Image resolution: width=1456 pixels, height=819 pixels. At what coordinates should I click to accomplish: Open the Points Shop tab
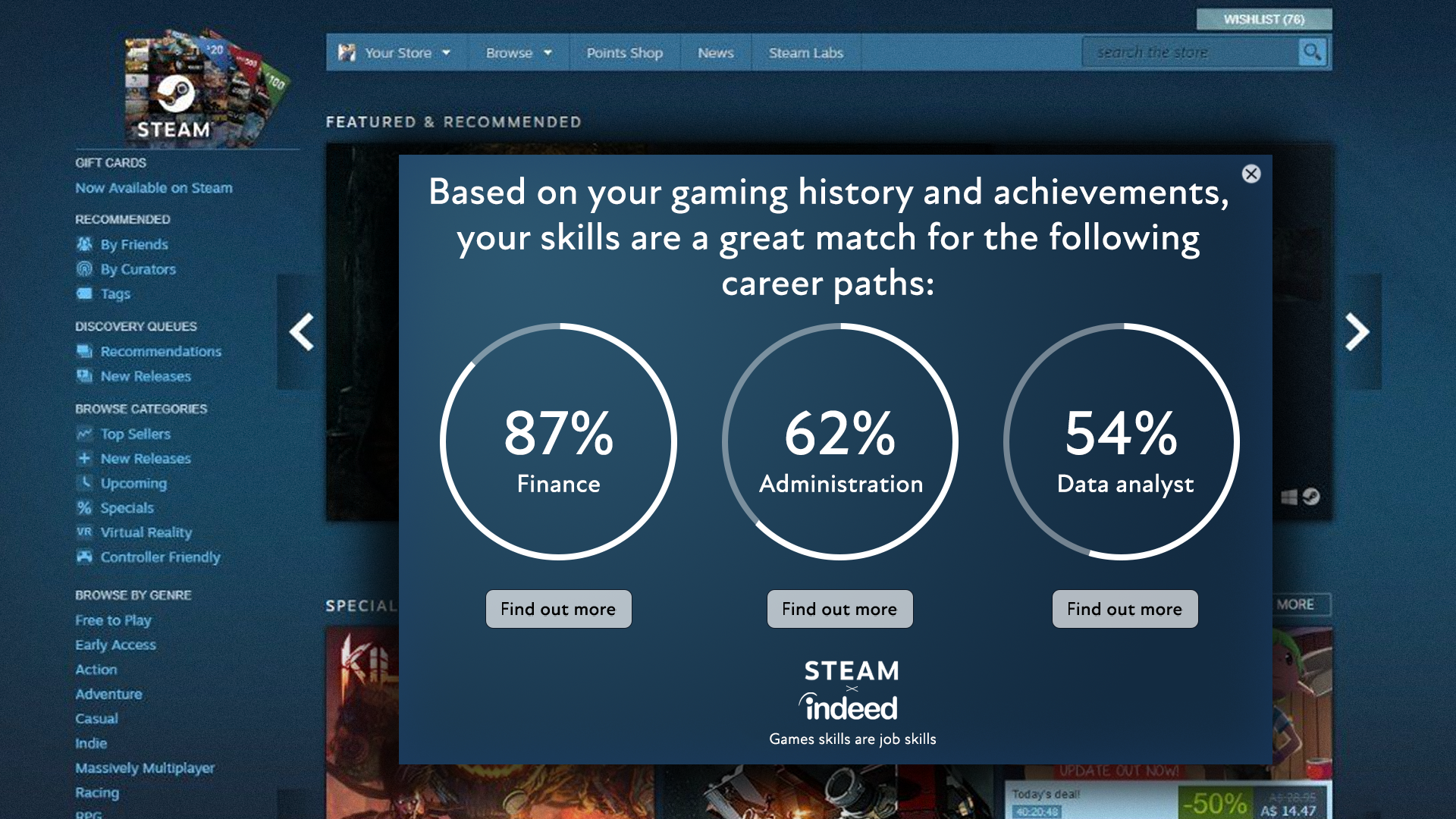(x=624, y=52)
